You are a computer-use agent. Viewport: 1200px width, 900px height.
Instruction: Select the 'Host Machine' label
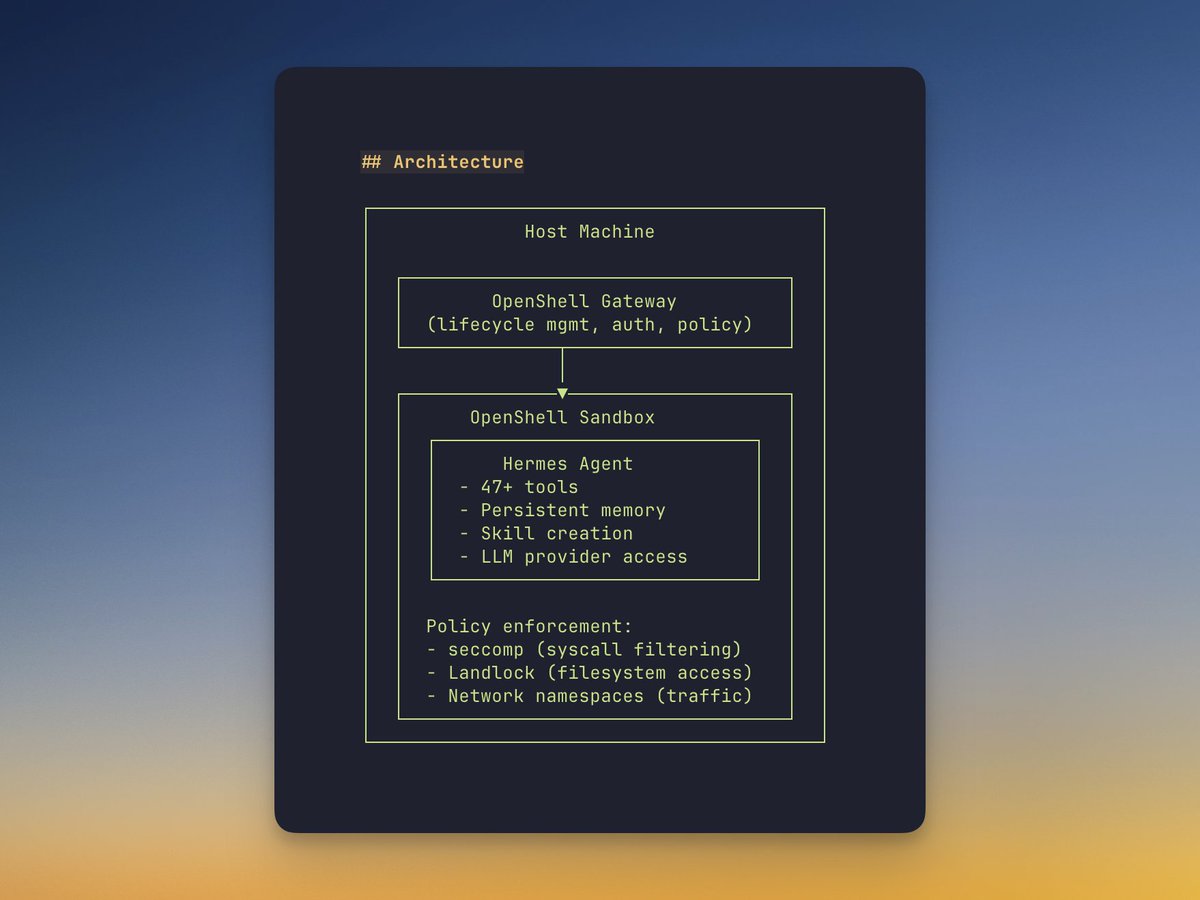[x=590, y=232]
